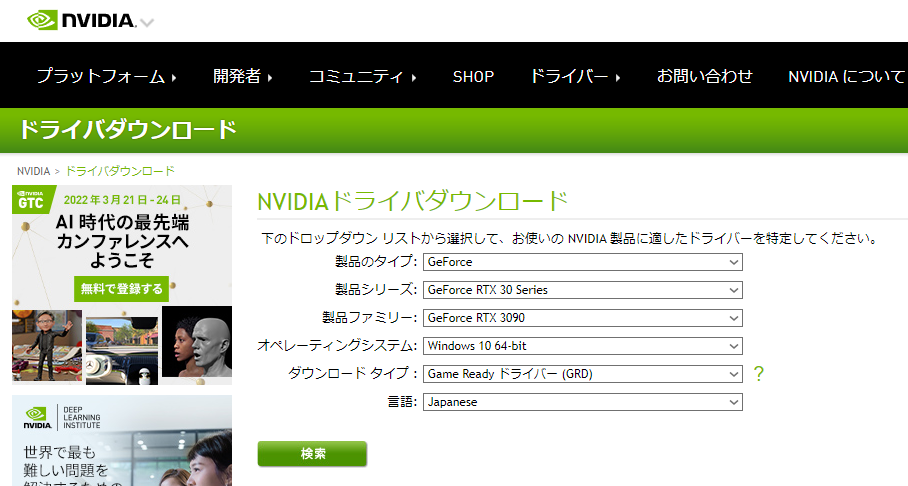Screen dimensions: 908x486
Task: Go to the SHOP menu item
Action: (x=473, y=76)
